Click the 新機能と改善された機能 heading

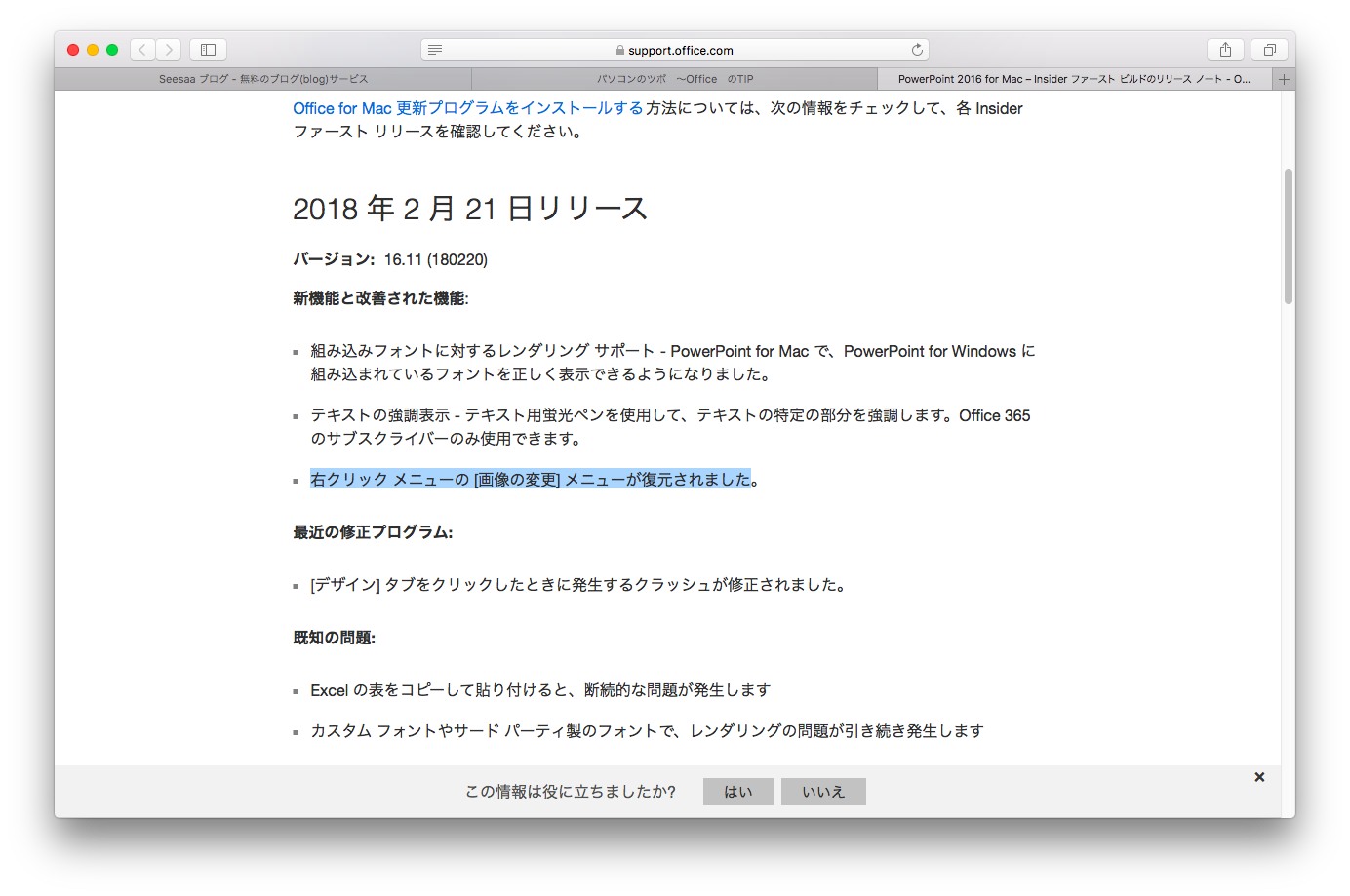[380, 298]
